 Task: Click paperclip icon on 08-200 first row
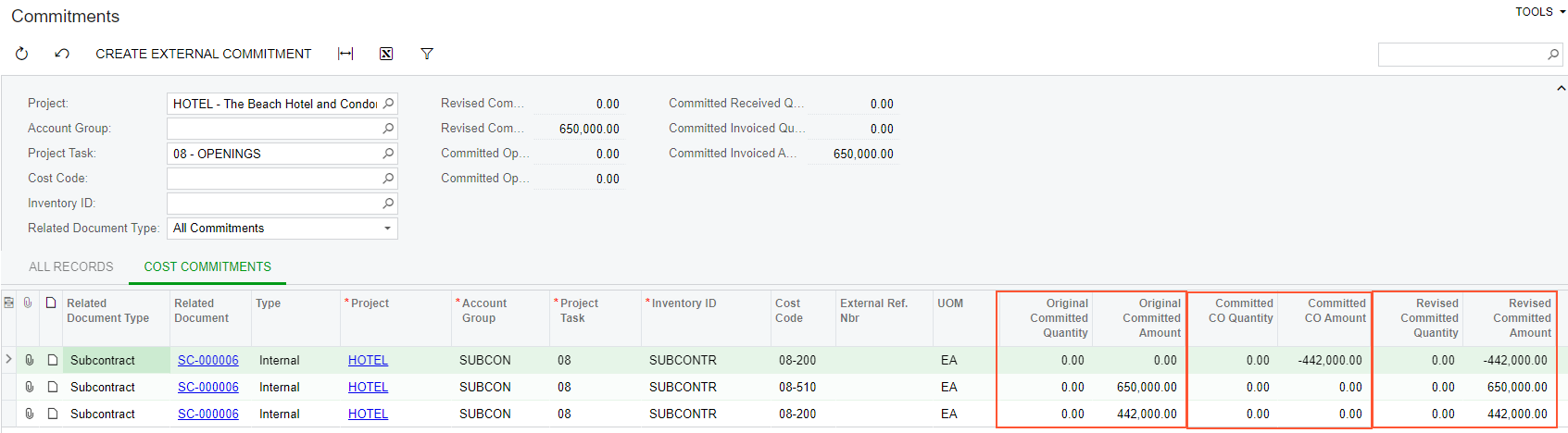[x=30, y=360]
